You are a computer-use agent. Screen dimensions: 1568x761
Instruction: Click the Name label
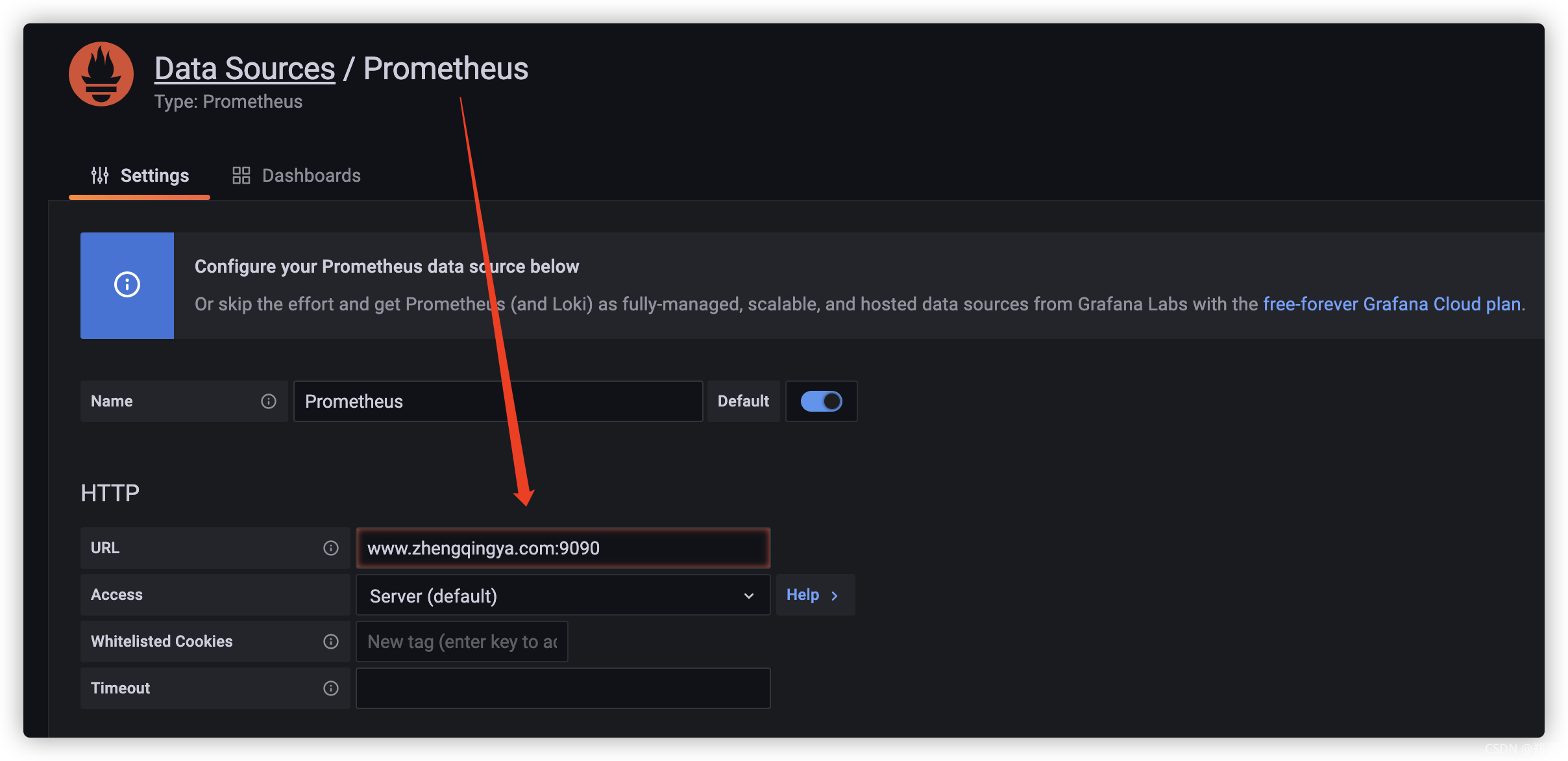[x=112, y=401]
